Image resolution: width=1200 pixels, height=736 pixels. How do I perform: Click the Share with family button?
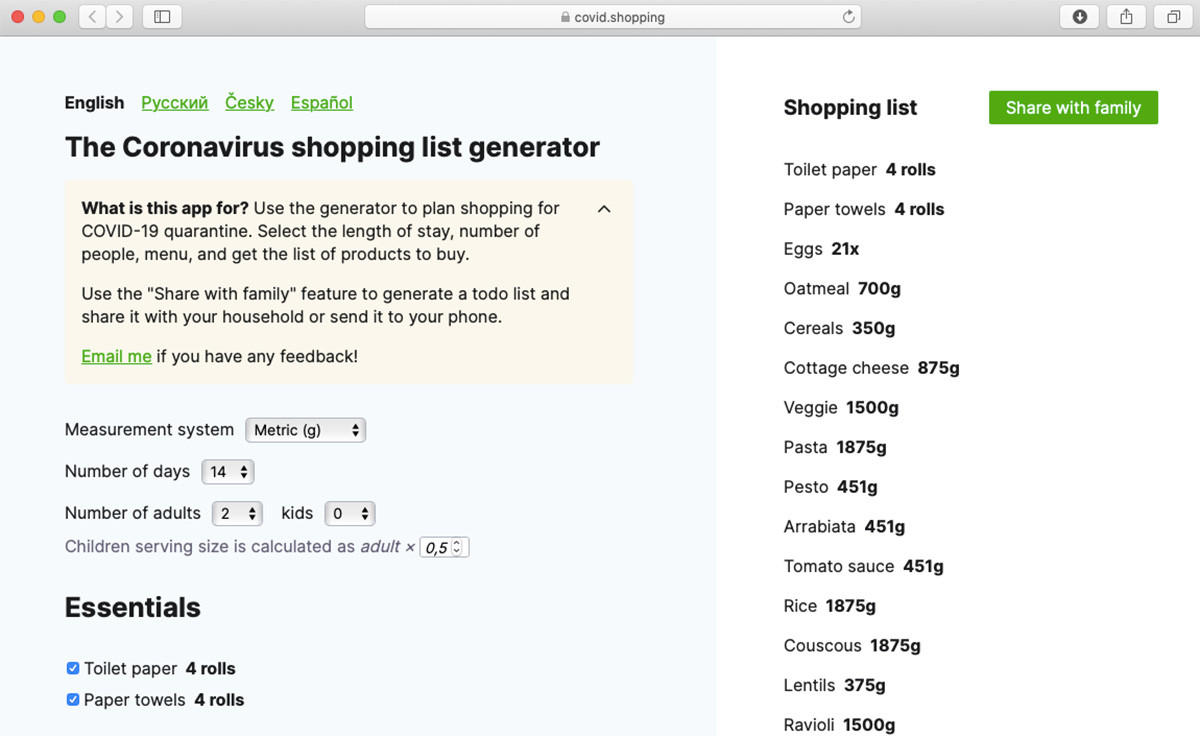[x=1073, y=108]
